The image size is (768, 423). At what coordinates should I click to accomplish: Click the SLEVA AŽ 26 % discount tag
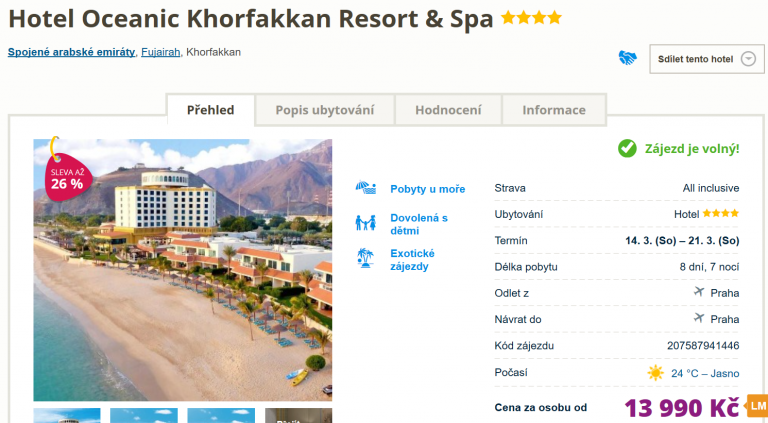pyautogui.click(x=67, y=176)
